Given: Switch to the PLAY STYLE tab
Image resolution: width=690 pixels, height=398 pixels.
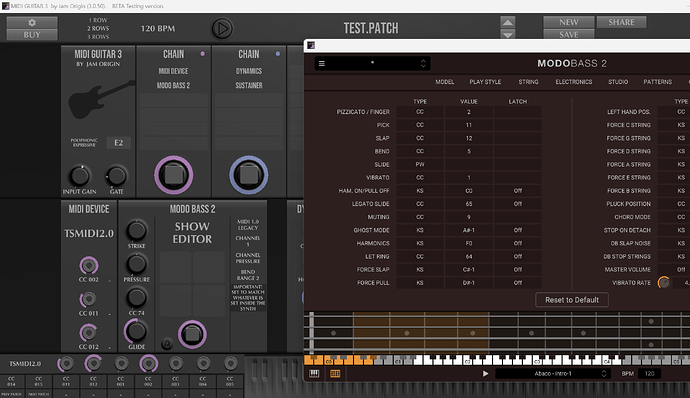Looking at the screenshot, I should pos(485,82).
